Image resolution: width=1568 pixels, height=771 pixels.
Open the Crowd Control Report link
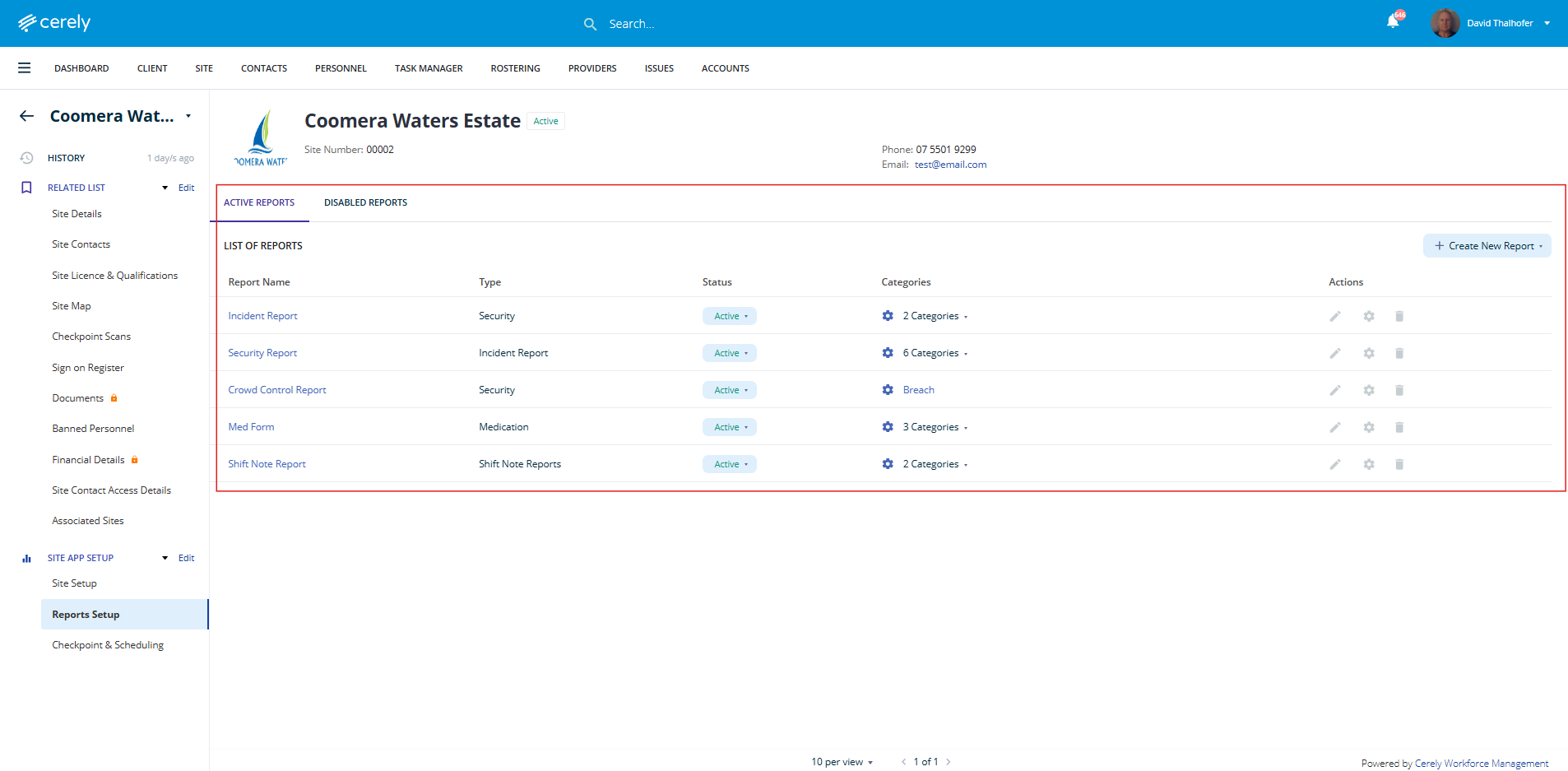[x=276, y=390]
